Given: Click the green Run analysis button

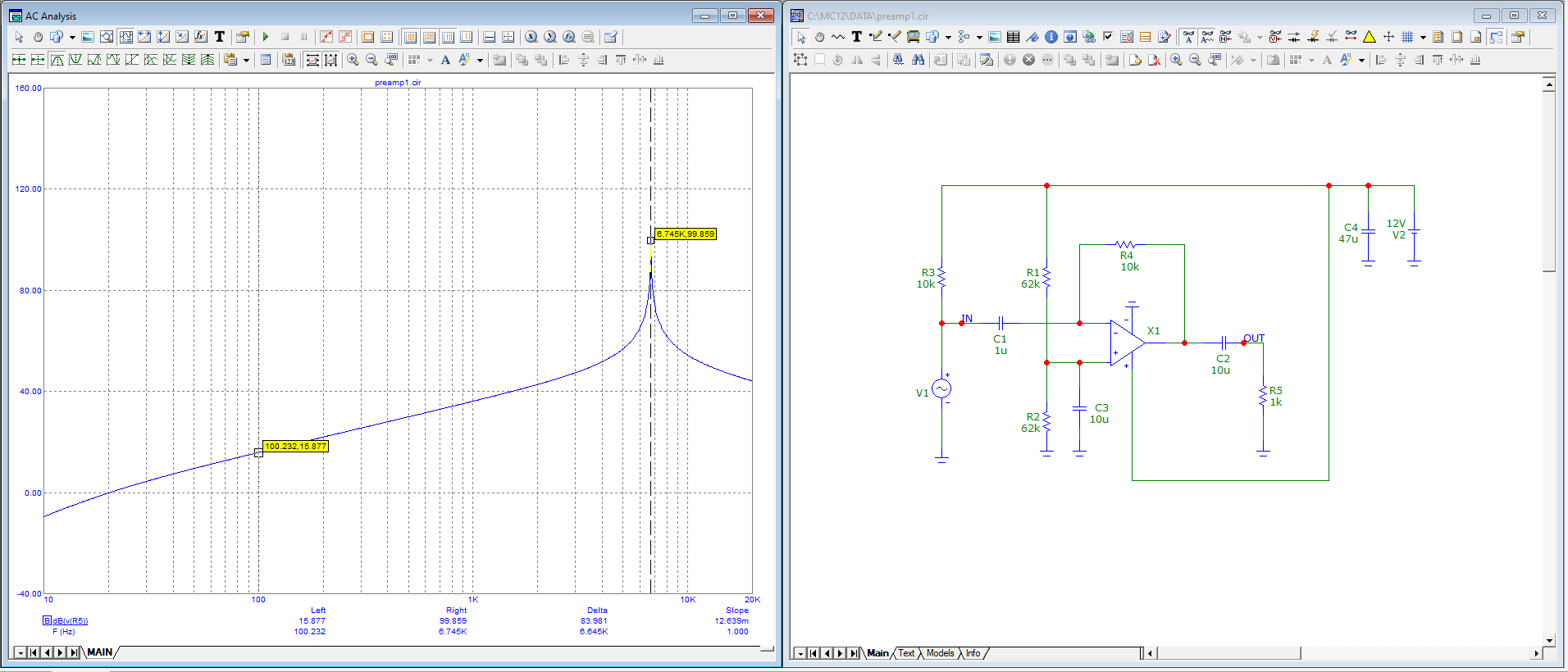Looking at the screenshot, I should point(266,37).
